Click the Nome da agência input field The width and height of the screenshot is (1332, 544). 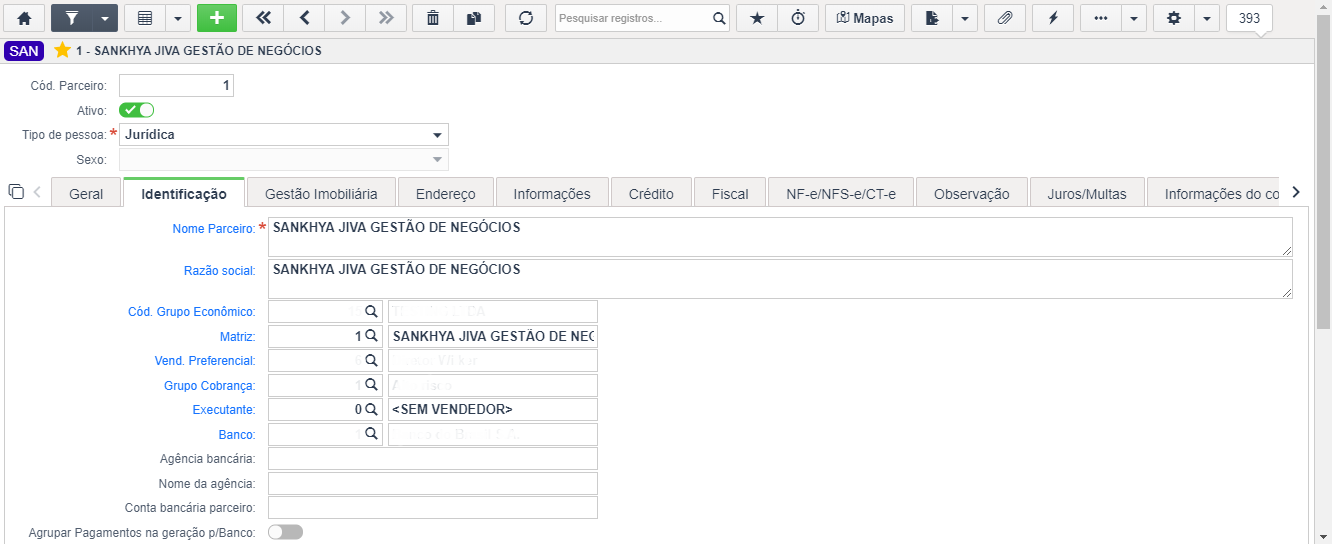point(433,483)
